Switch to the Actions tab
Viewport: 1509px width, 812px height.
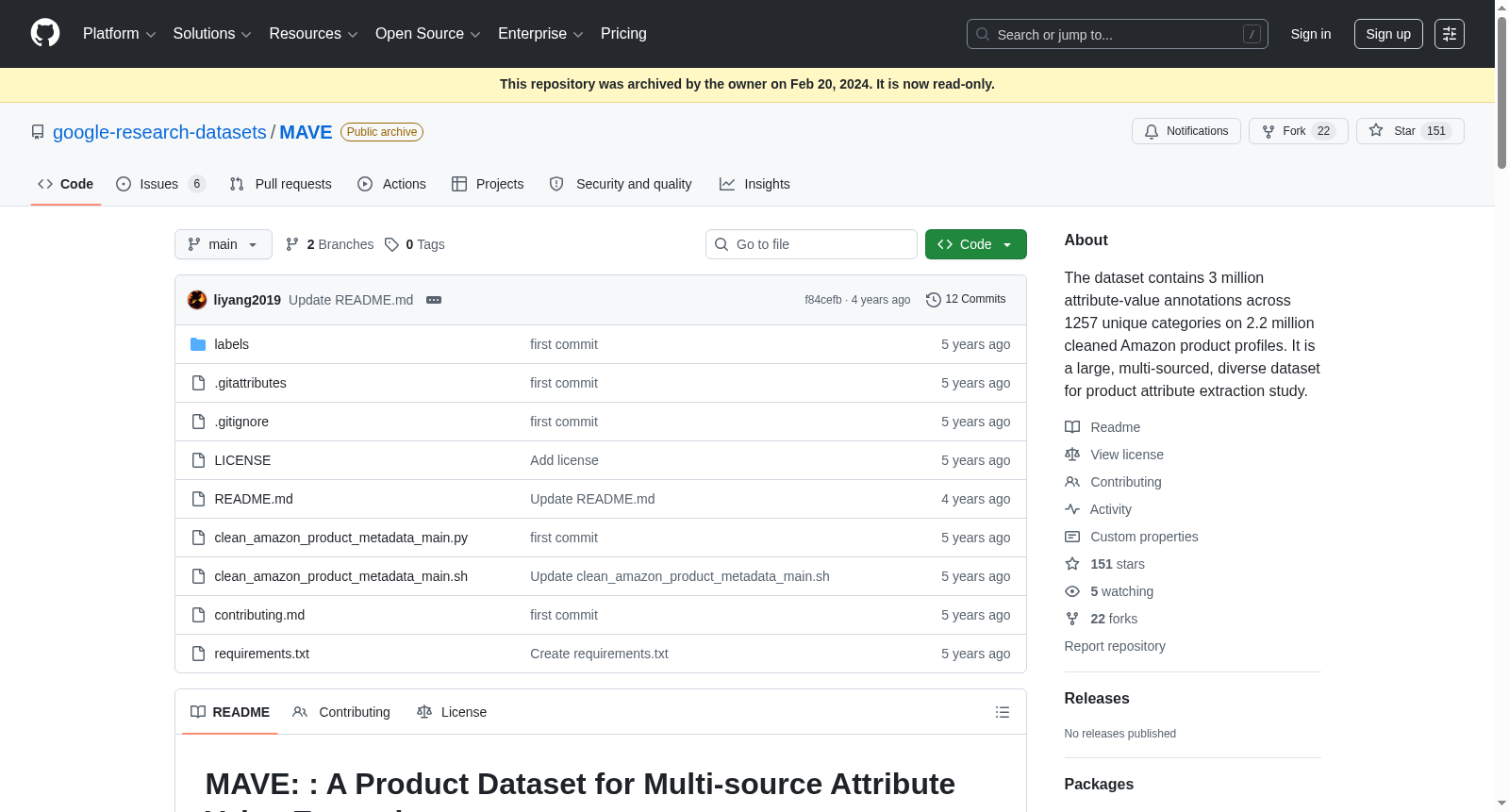pyautogui.click(x=391, y=184)
